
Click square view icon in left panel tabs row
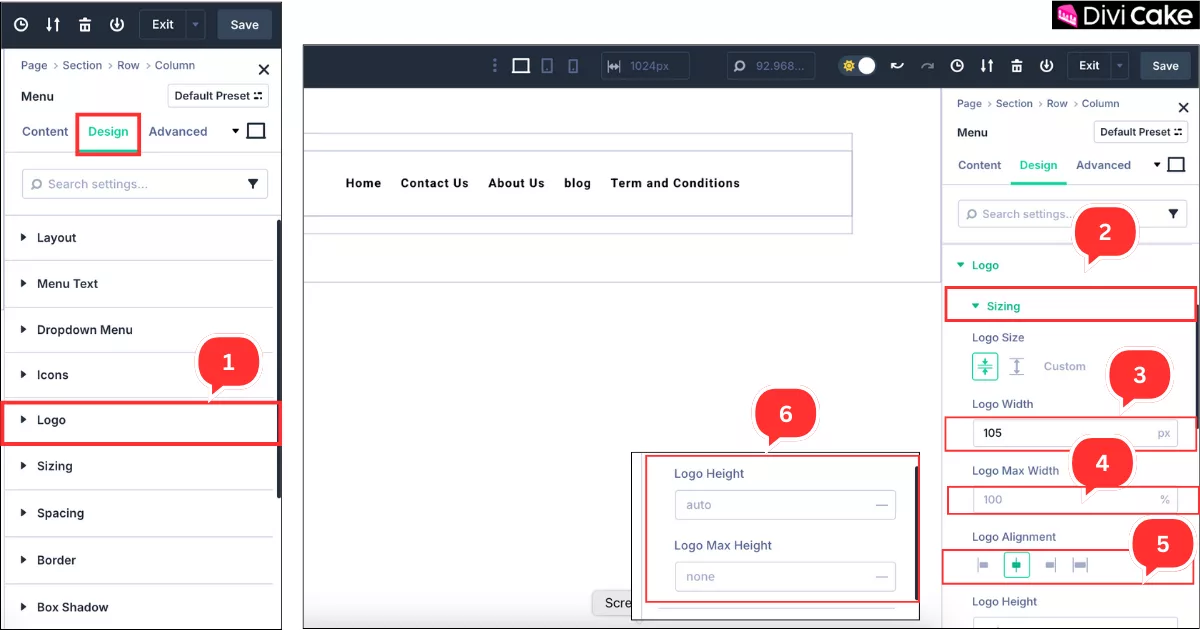(x=256, y=131)
